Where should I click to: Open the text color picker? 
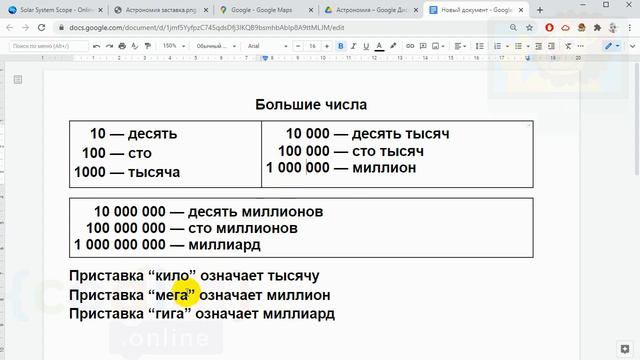379,46
